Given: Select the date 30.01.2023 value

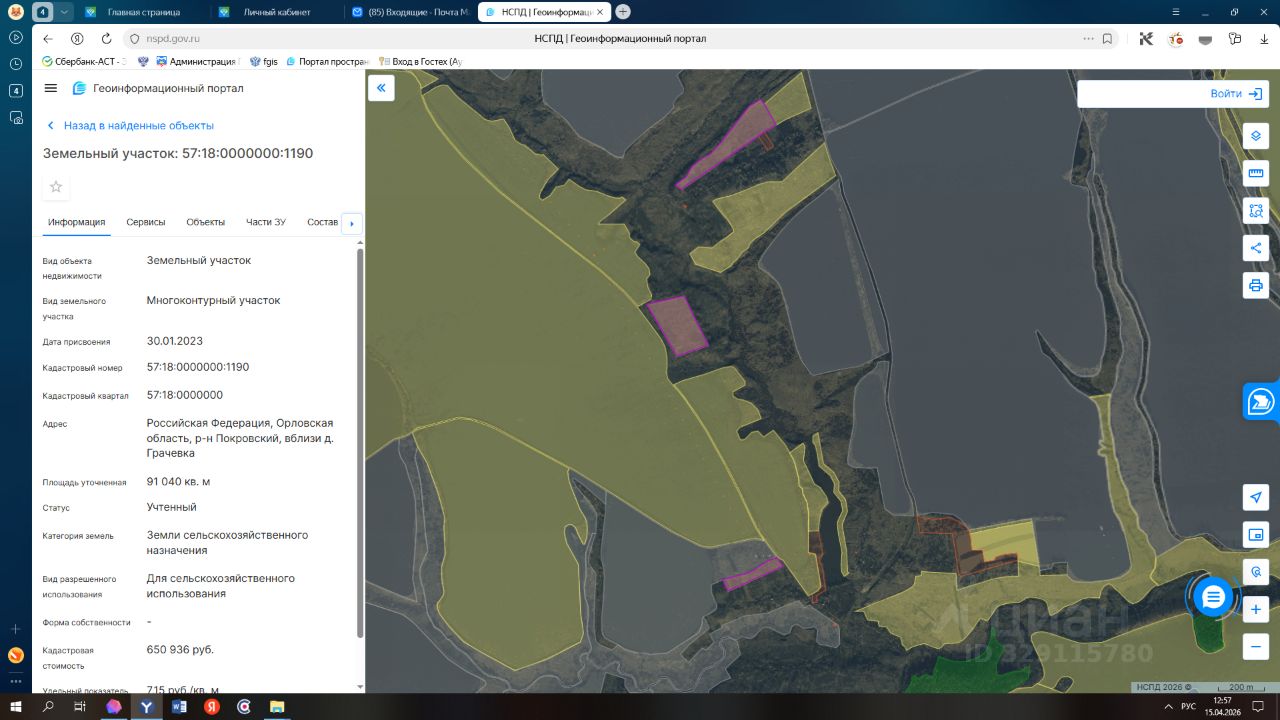Looking at the screenshot, I should click(x=175, y=341).
